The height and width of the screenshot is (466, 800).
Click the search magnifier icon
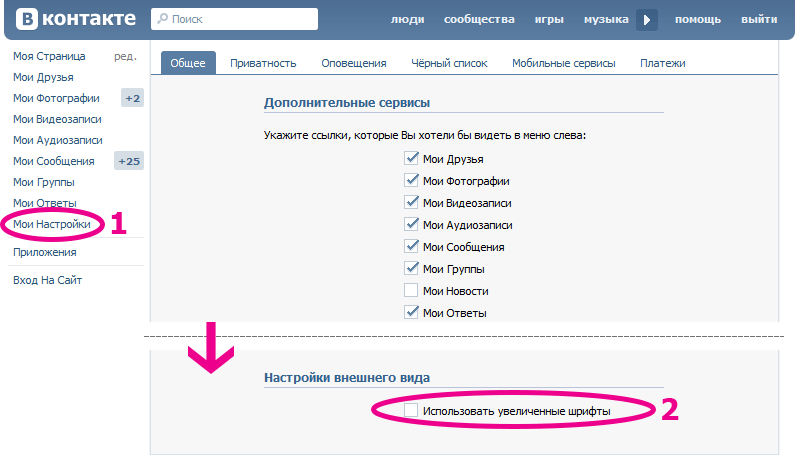[x=162, y=19]
